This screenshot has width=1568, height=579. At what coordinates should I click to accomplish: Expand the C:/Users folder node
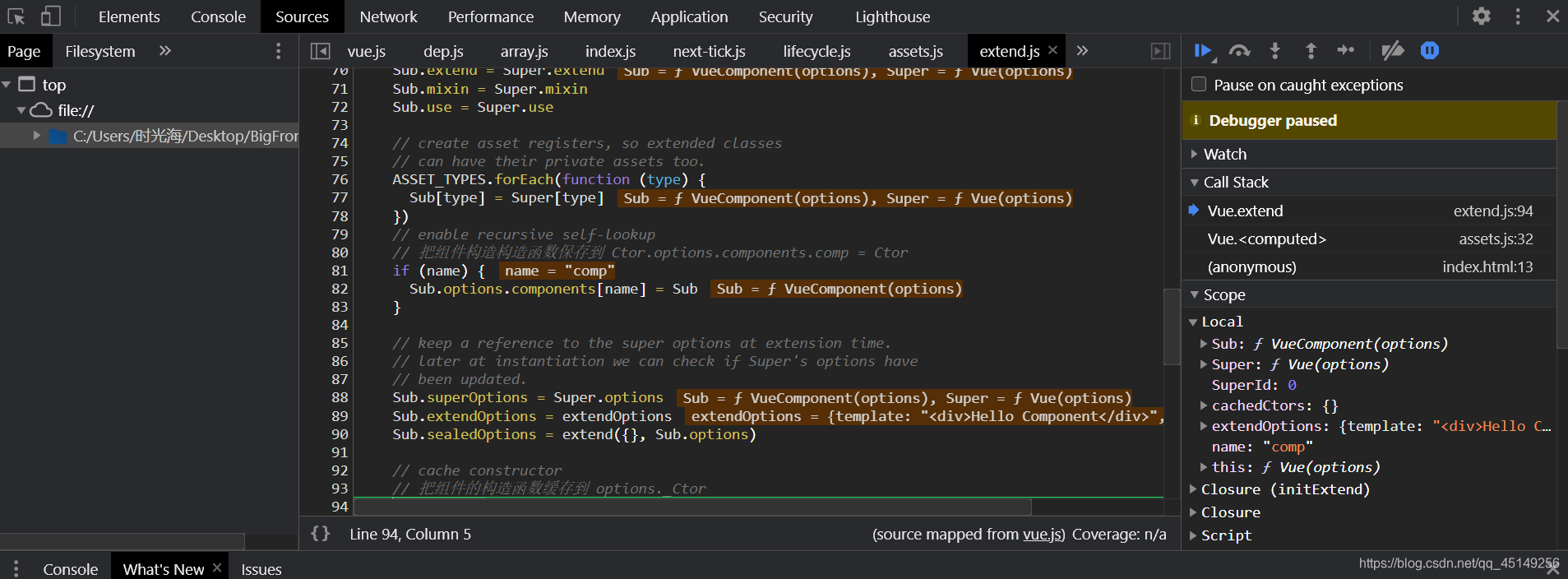click(x=37, y=136)
